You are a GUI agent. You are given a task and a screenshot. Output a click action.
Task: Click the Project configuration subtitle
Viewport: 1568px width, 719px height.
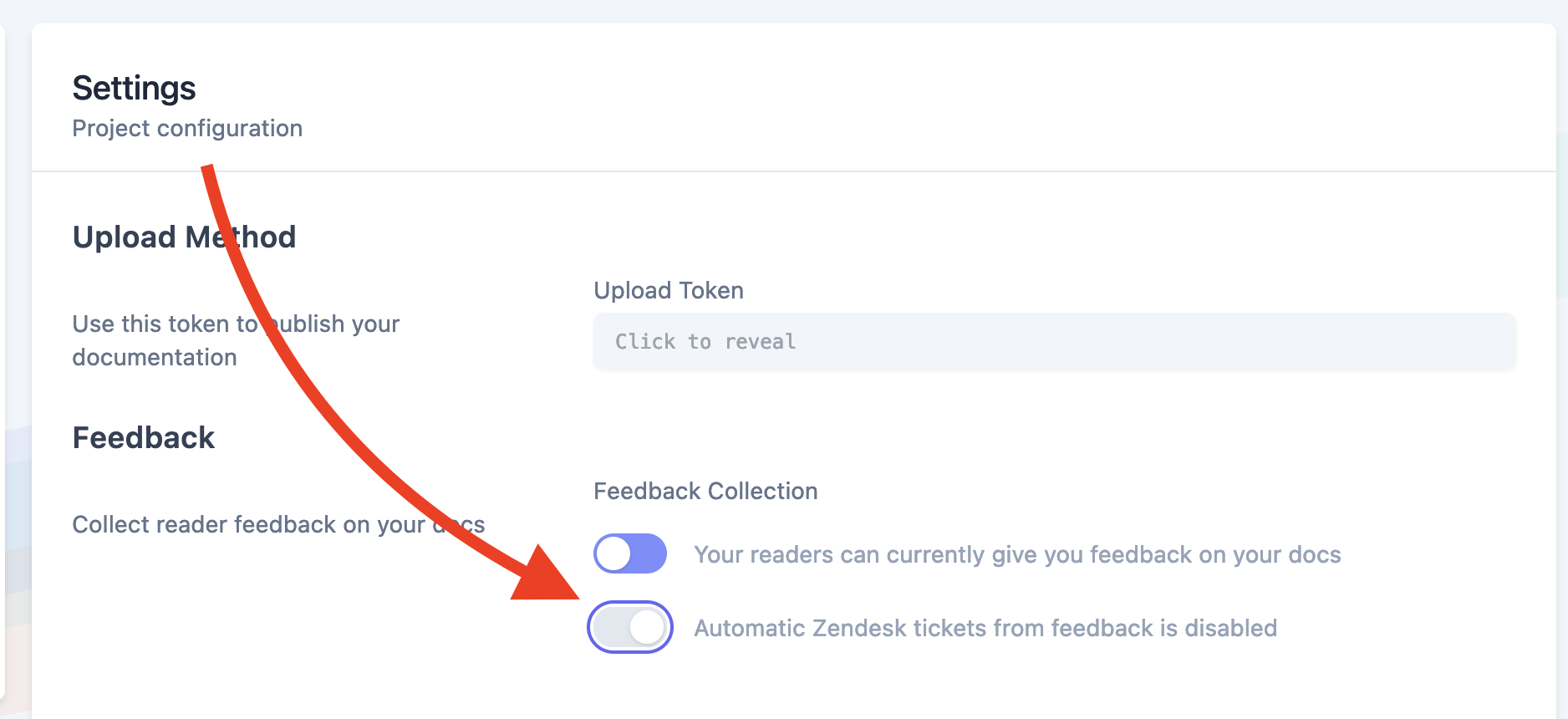tap(187, 128)
